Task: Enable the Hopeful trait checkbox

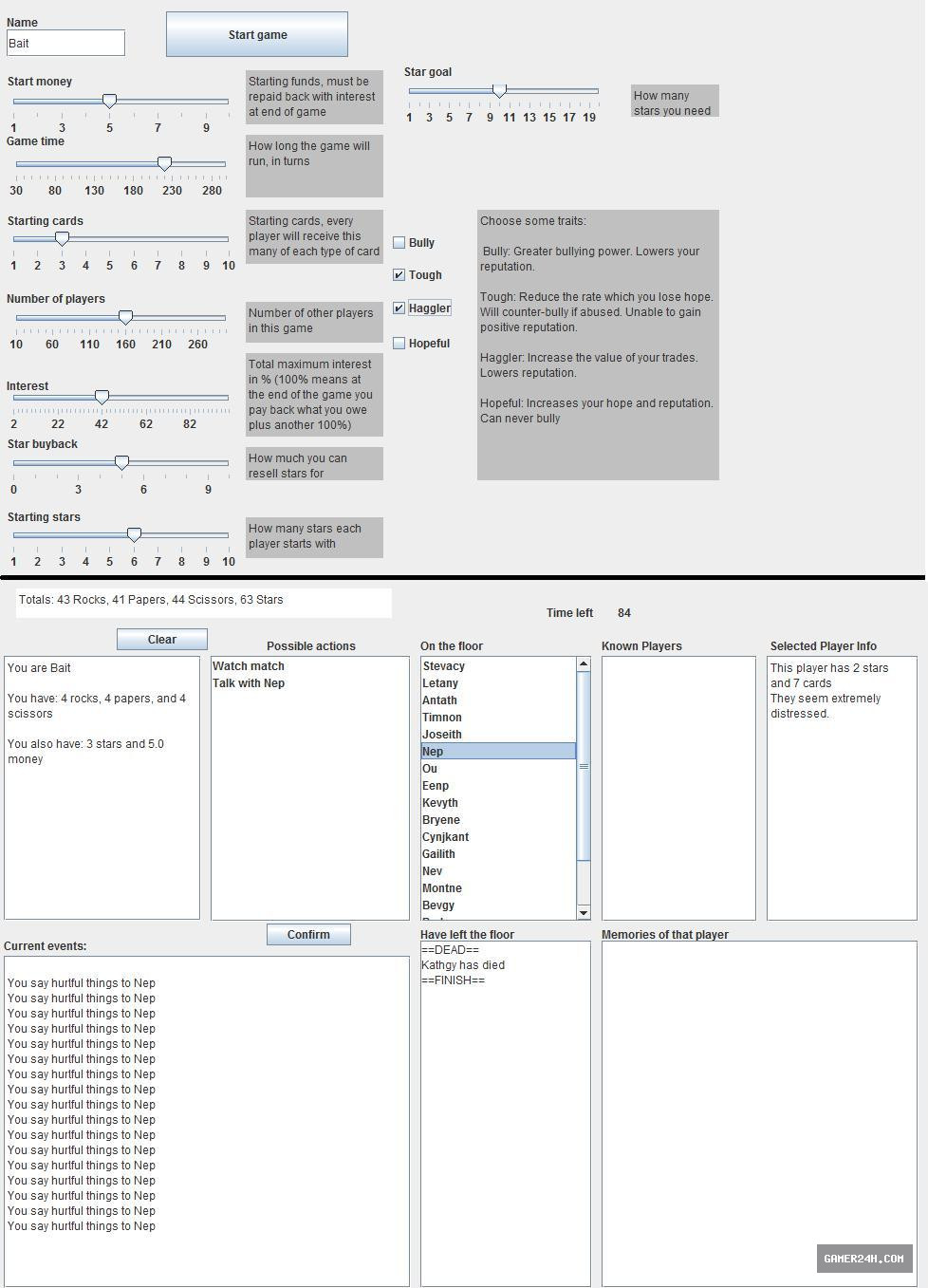Action: click(399, 344)
